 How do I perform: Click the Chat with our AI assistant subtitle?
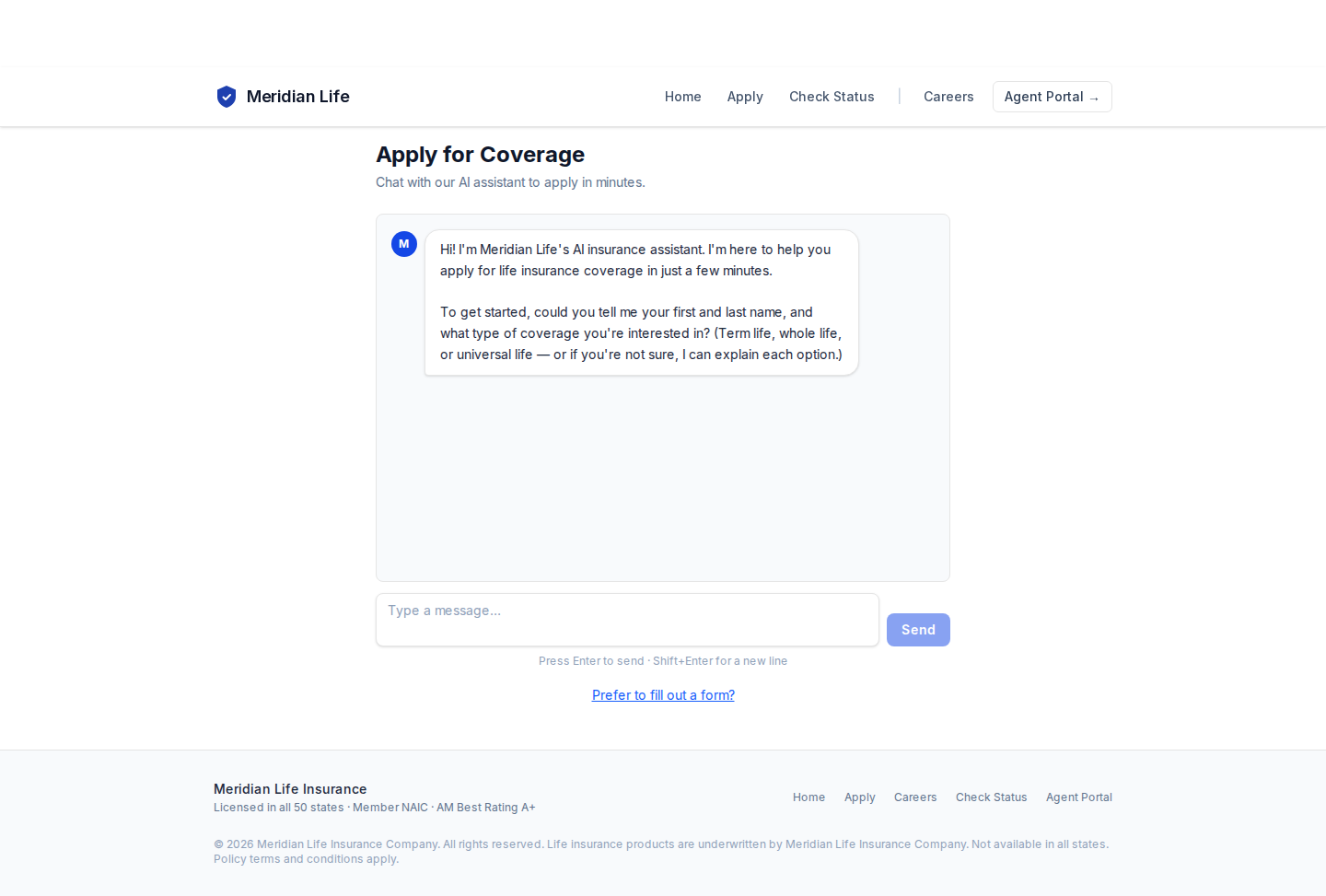tap(510, 182)
